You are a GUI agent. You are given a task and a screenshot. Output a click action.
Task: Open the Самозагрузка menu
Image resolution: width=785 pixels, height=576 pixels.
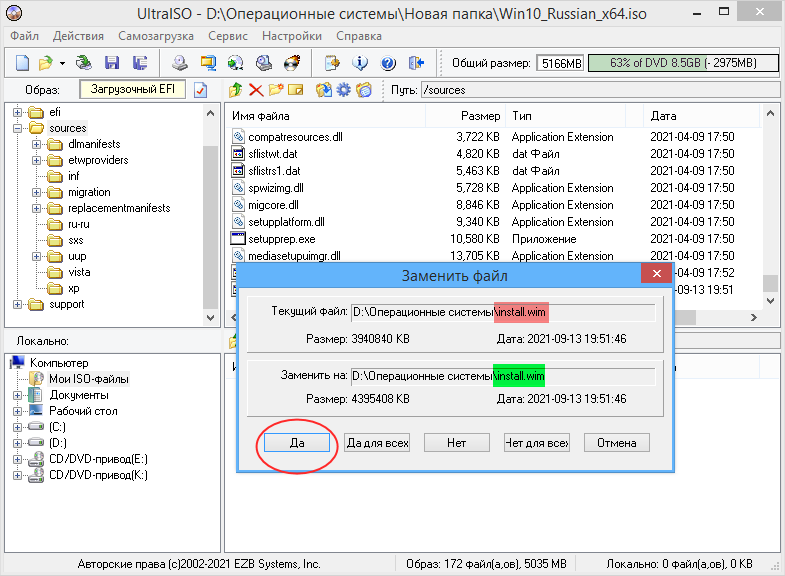tap(156, 36)
